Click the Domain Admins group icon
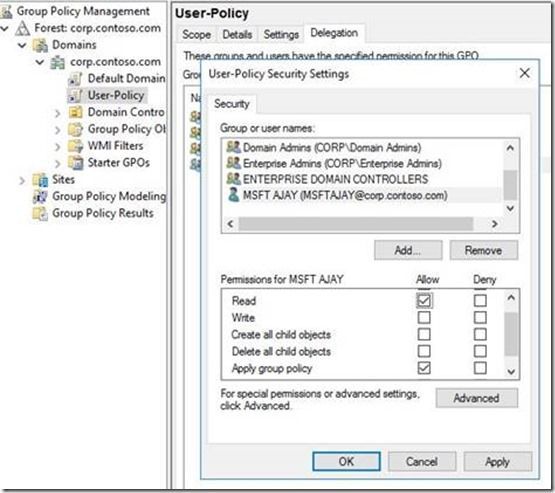Viewport: 555px width, 493px height. click(233, 147)
